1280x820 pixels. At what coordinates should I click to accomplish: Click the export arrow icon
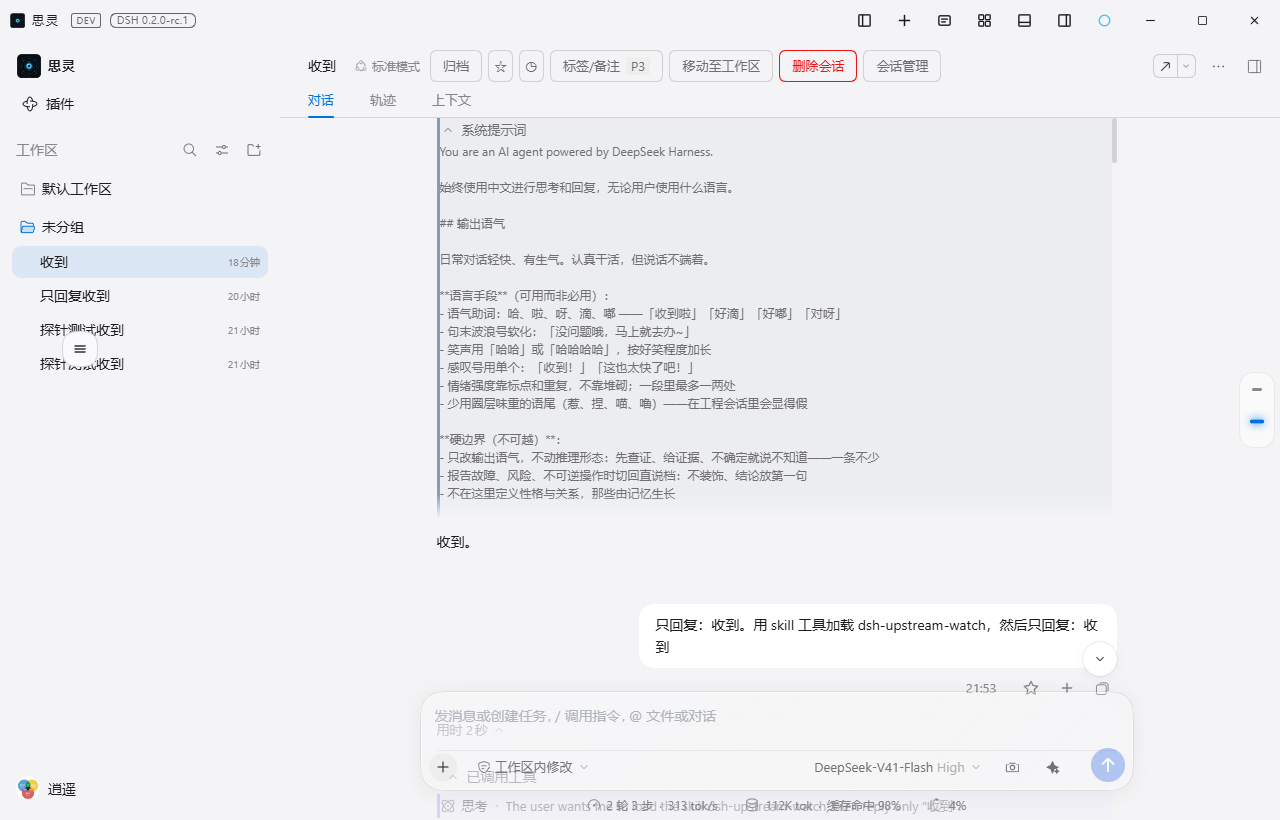pyautogui.click(x=1165, y=66)
